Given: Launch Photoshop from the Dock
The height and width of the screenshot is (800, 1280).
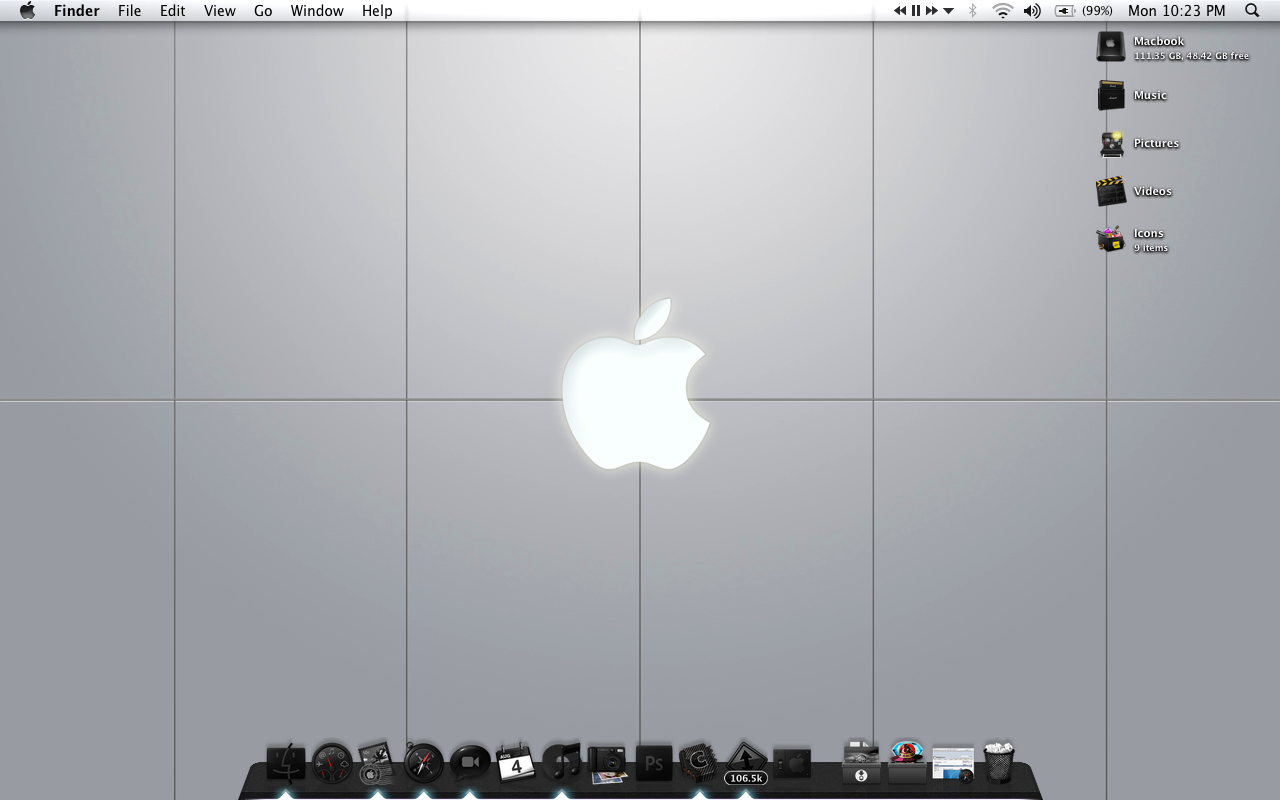Looking at the screenshot, I should pyautogui.click(x=654, y=763).
